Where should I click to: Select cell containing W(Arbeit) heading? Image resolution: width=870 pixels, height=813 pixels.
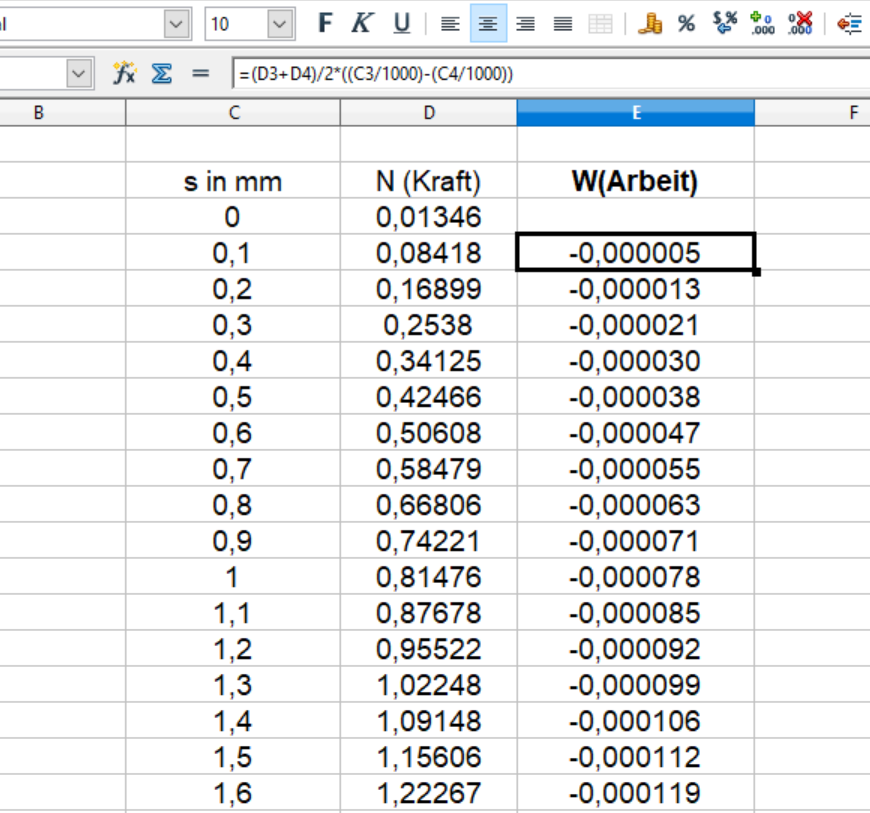tap(635, 181)
